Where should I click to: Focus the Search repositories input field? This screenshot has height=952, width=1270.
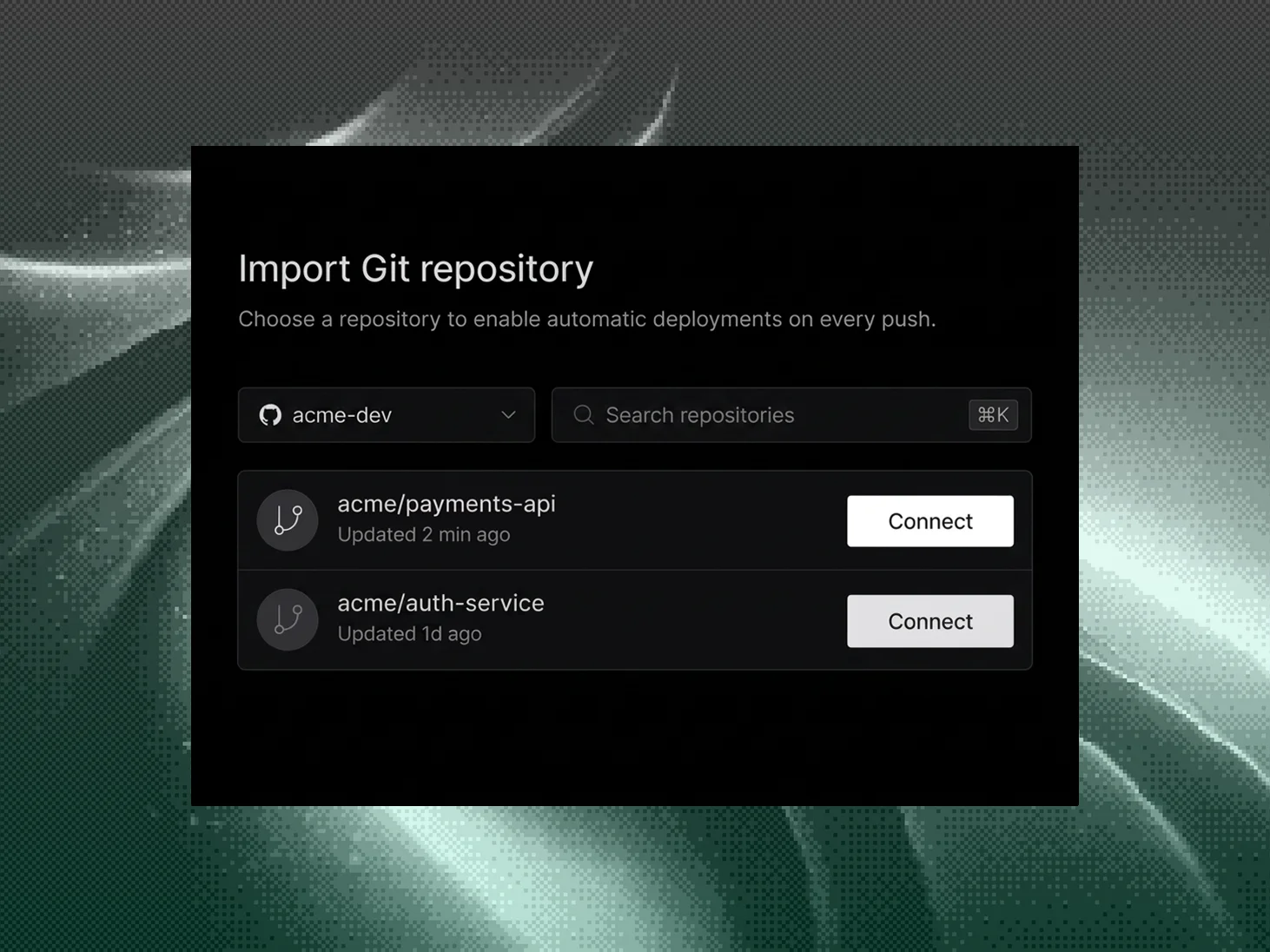click(791, 415)
